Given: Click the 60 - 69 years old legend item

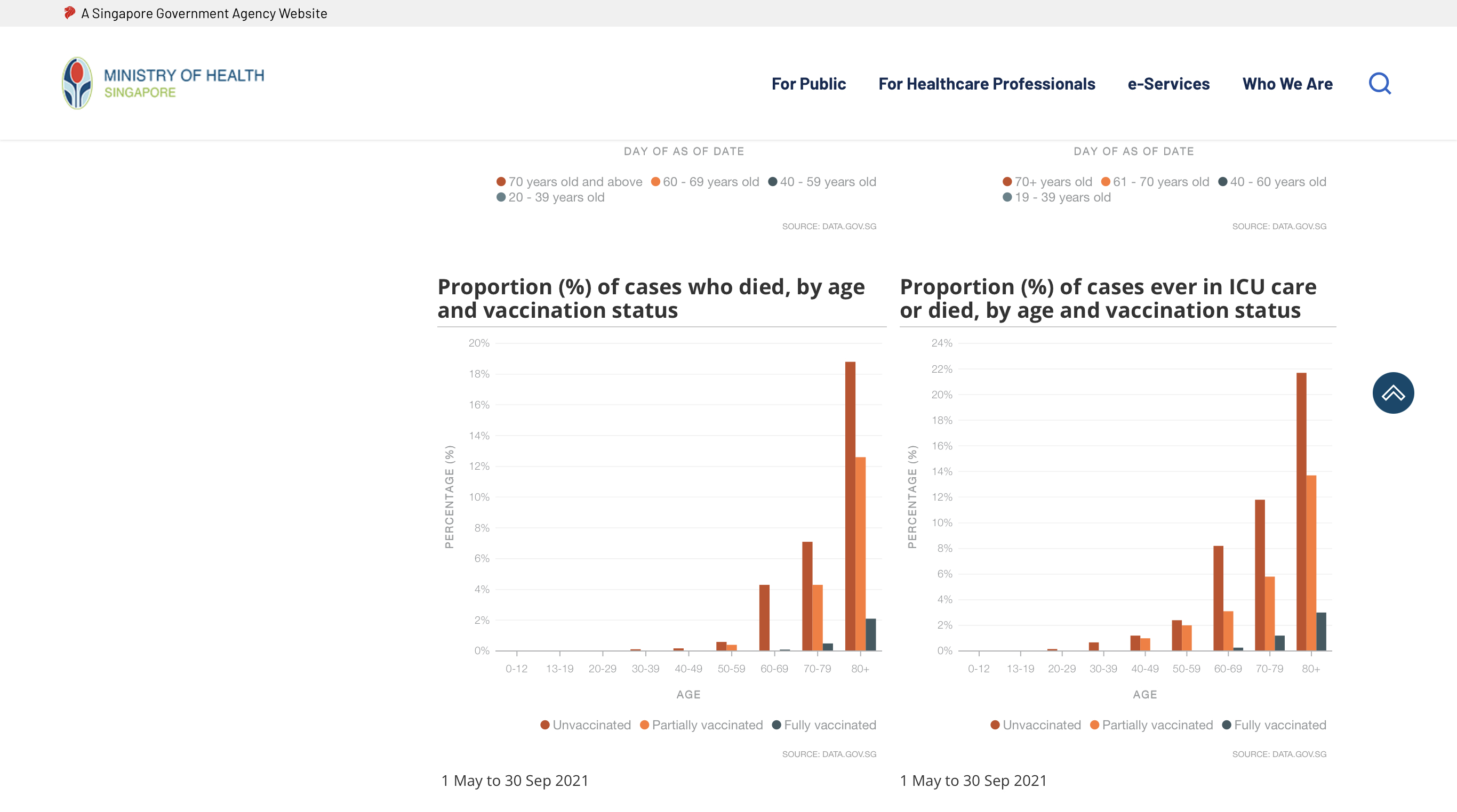Looking at the screenshot, I should [705, 181].
